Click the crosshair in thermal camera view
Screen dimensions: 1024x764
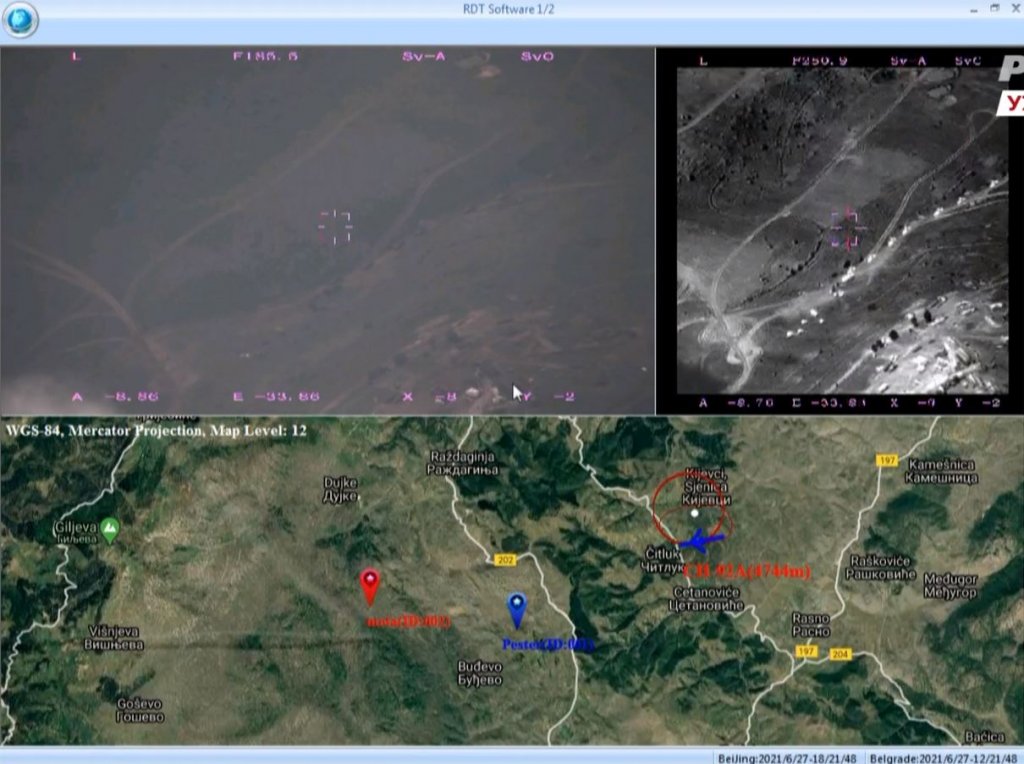click(846, 228)
